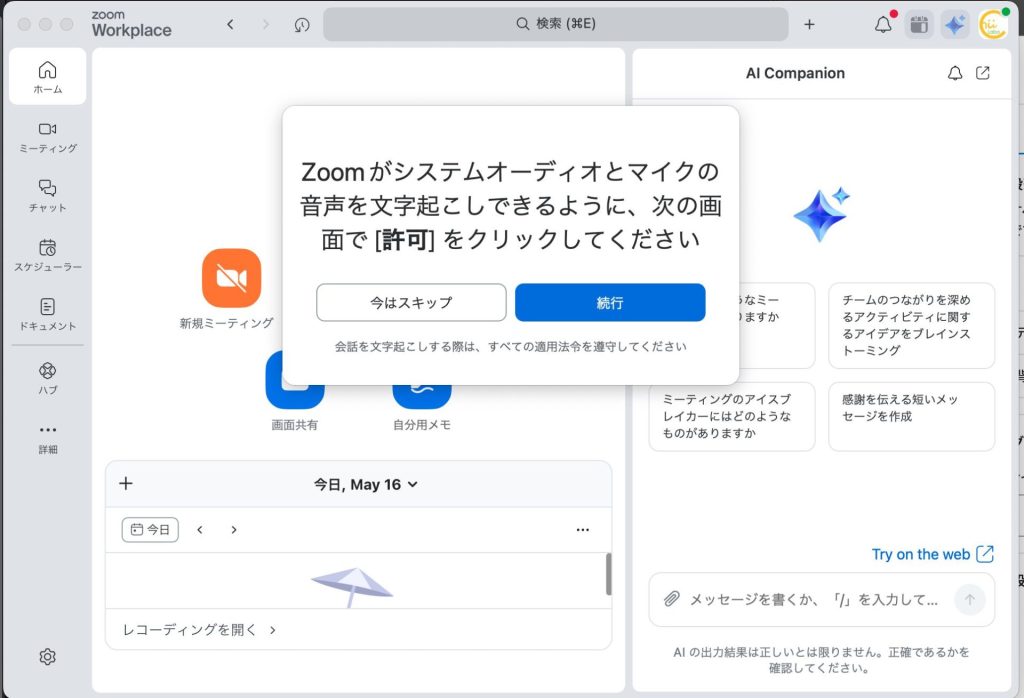The height and width of the screenshot is (698, 1024).
Task: Click the 今日 calendar button
Action: [x=150, y=530]
